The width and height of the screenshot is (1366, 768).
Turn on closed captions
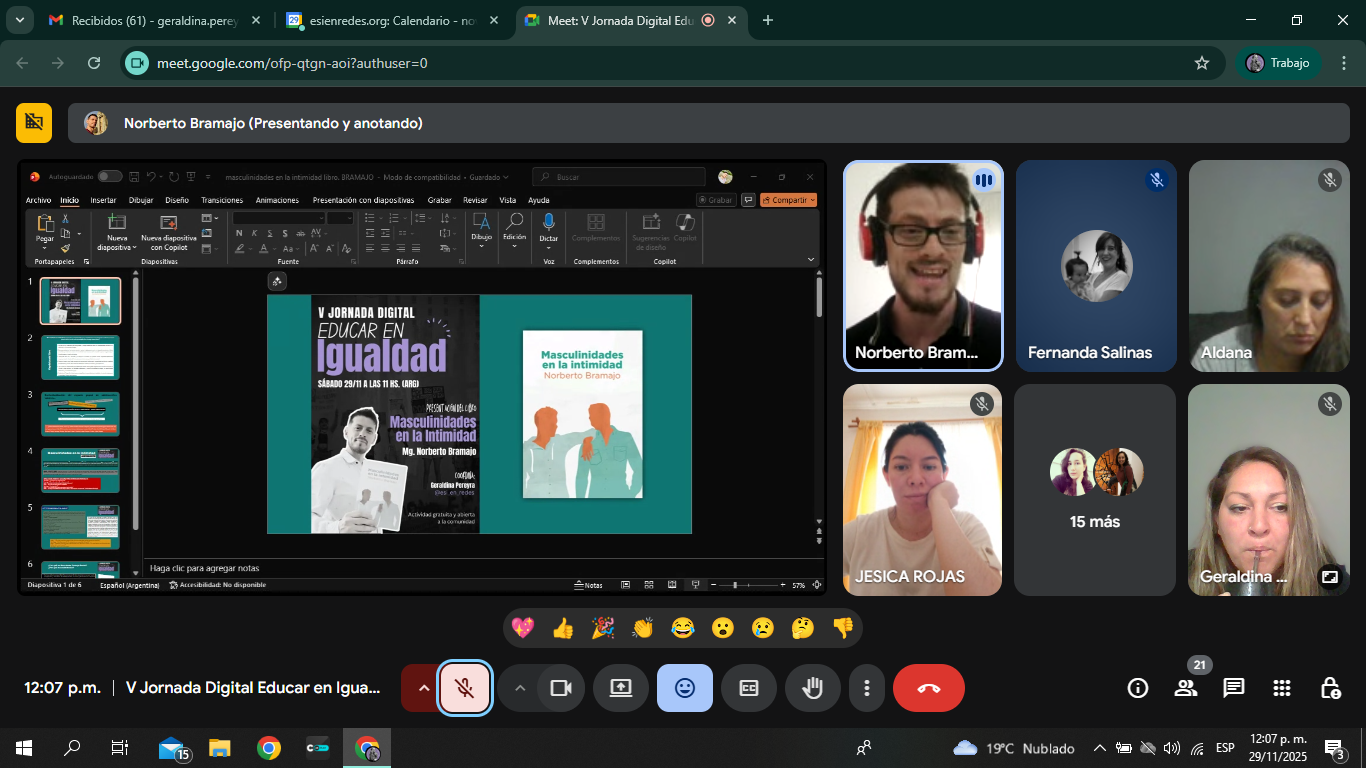coord(749,688)
